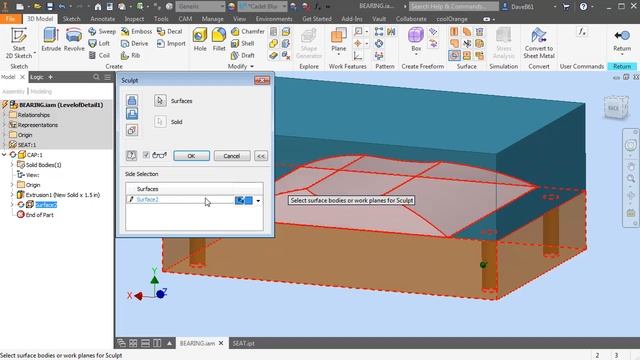The image size is (640, 360).
Task: Open the Annotate ribbon tab
Action: click(102, 19)
